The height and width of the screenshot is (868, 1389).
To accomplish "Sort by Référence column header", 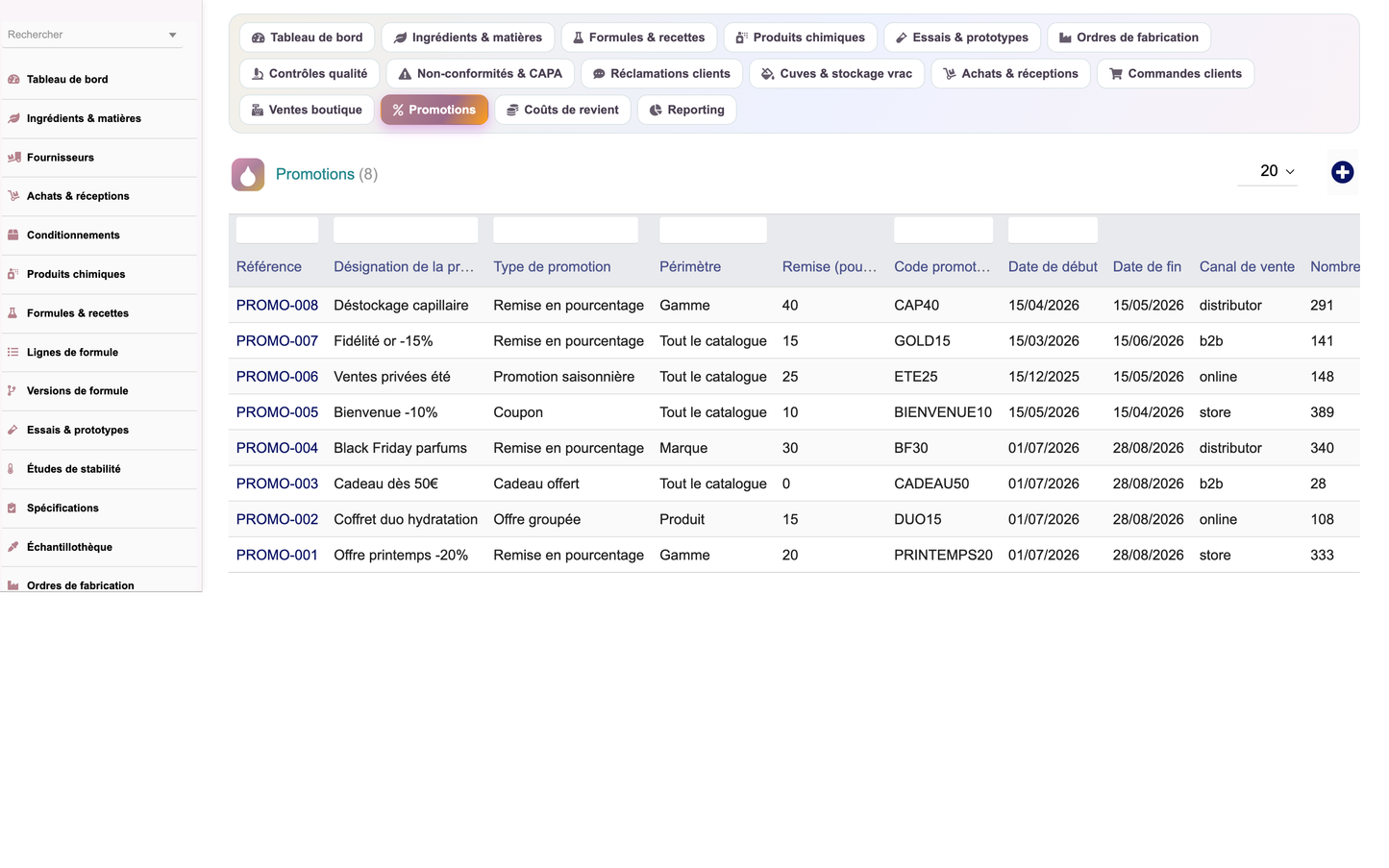I will tap(269, 267).
